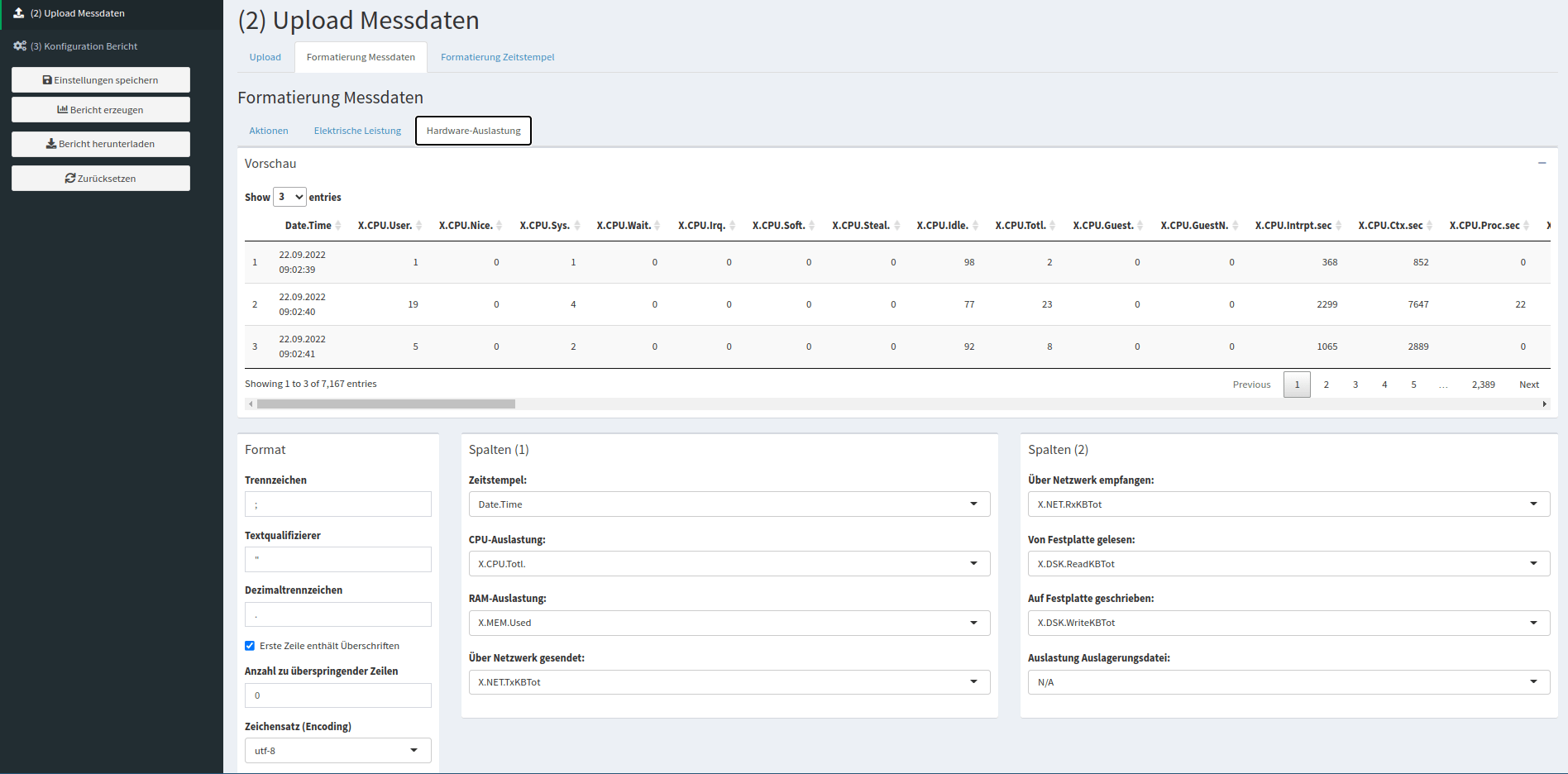Uncheck Erste Zeile enthält Überschriften
The image size is (1568, 774).
[x=249, y=646]
